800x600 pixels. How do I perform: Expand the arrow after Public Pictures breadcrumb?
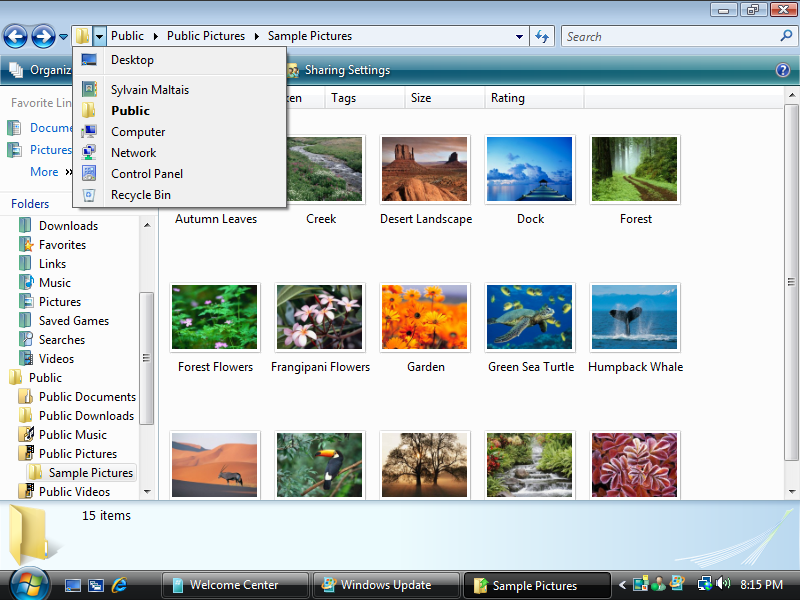pos(257,37)
